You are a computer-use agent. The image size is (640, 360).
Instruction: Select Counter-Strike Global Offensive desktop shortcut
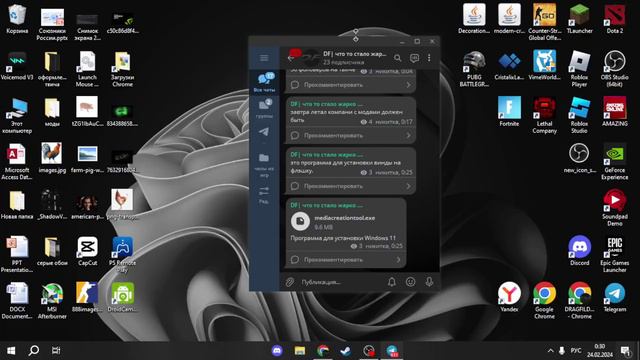tap(544, 22)
